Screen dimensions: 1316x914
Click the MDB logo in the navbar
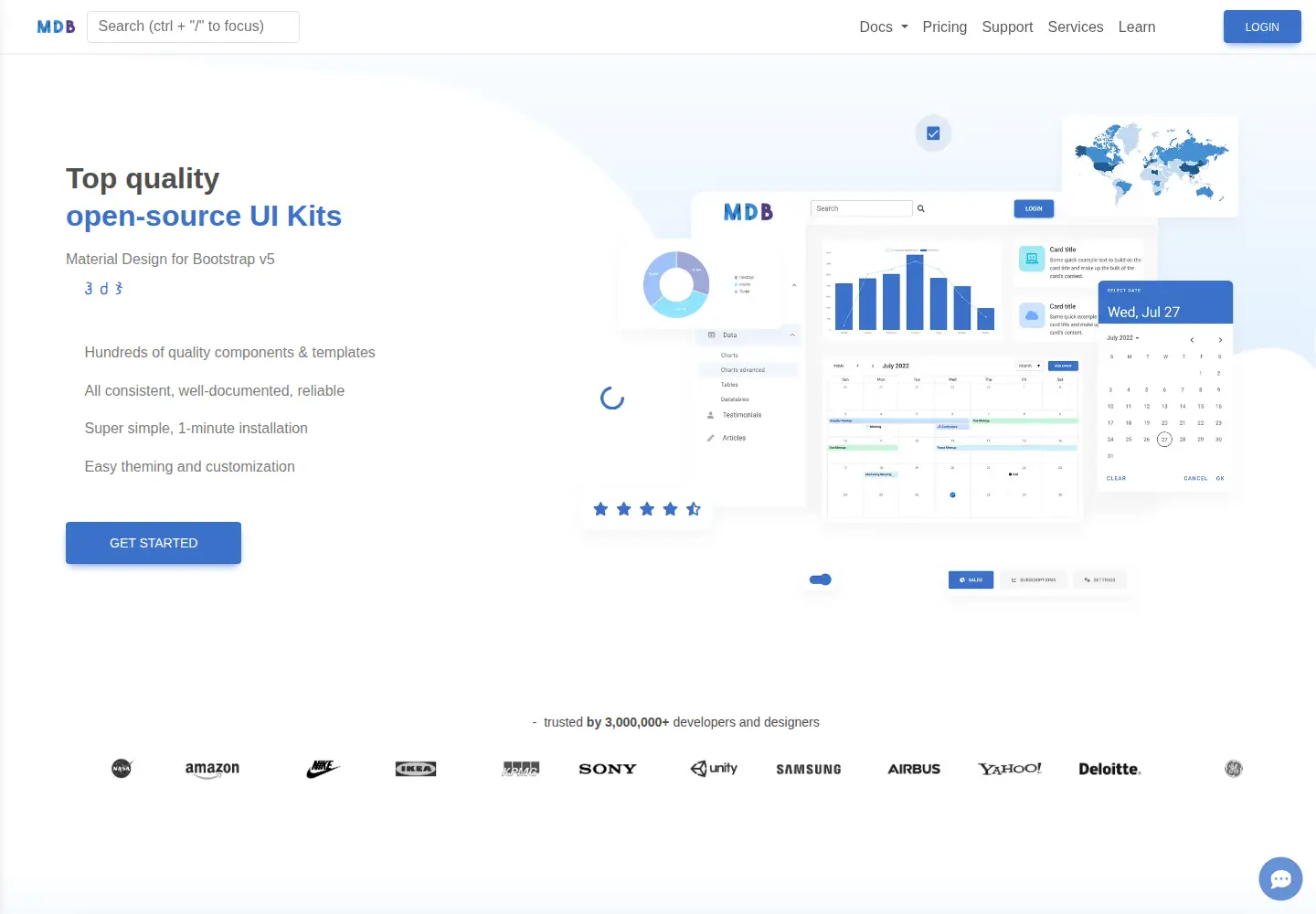56,27
